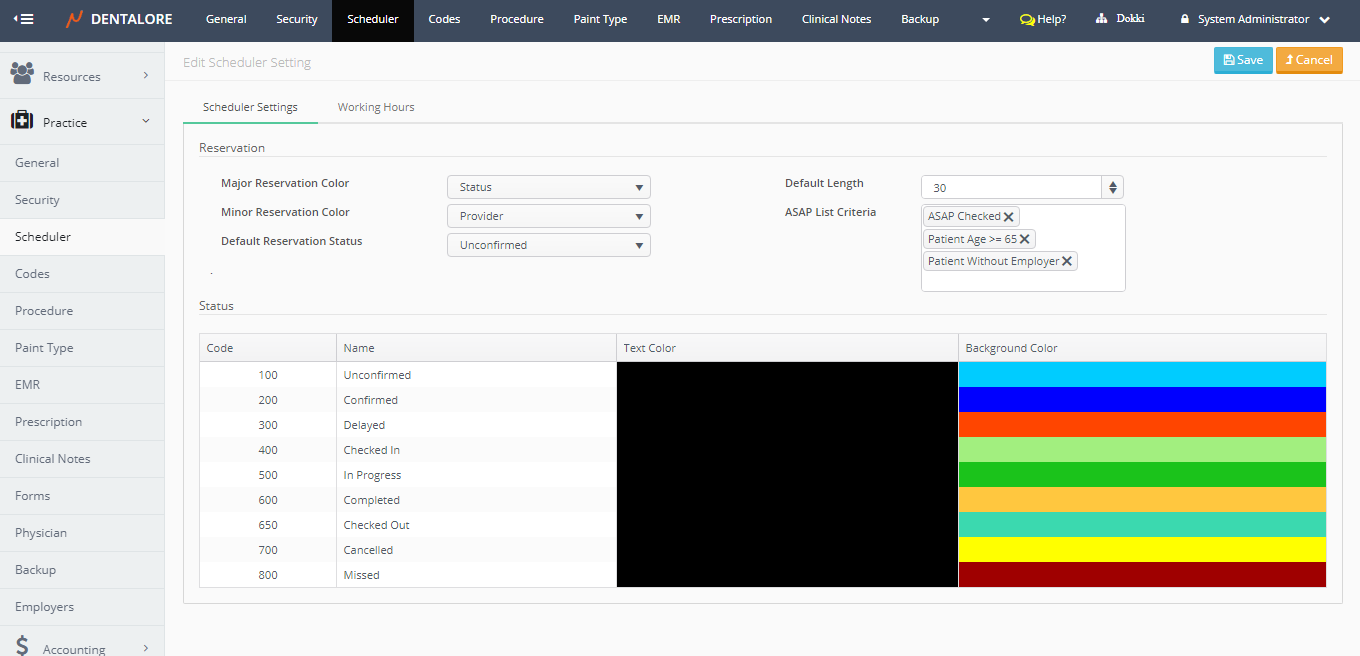
Task: Click the Dentalore logo icon
Action: pos(75,19)
